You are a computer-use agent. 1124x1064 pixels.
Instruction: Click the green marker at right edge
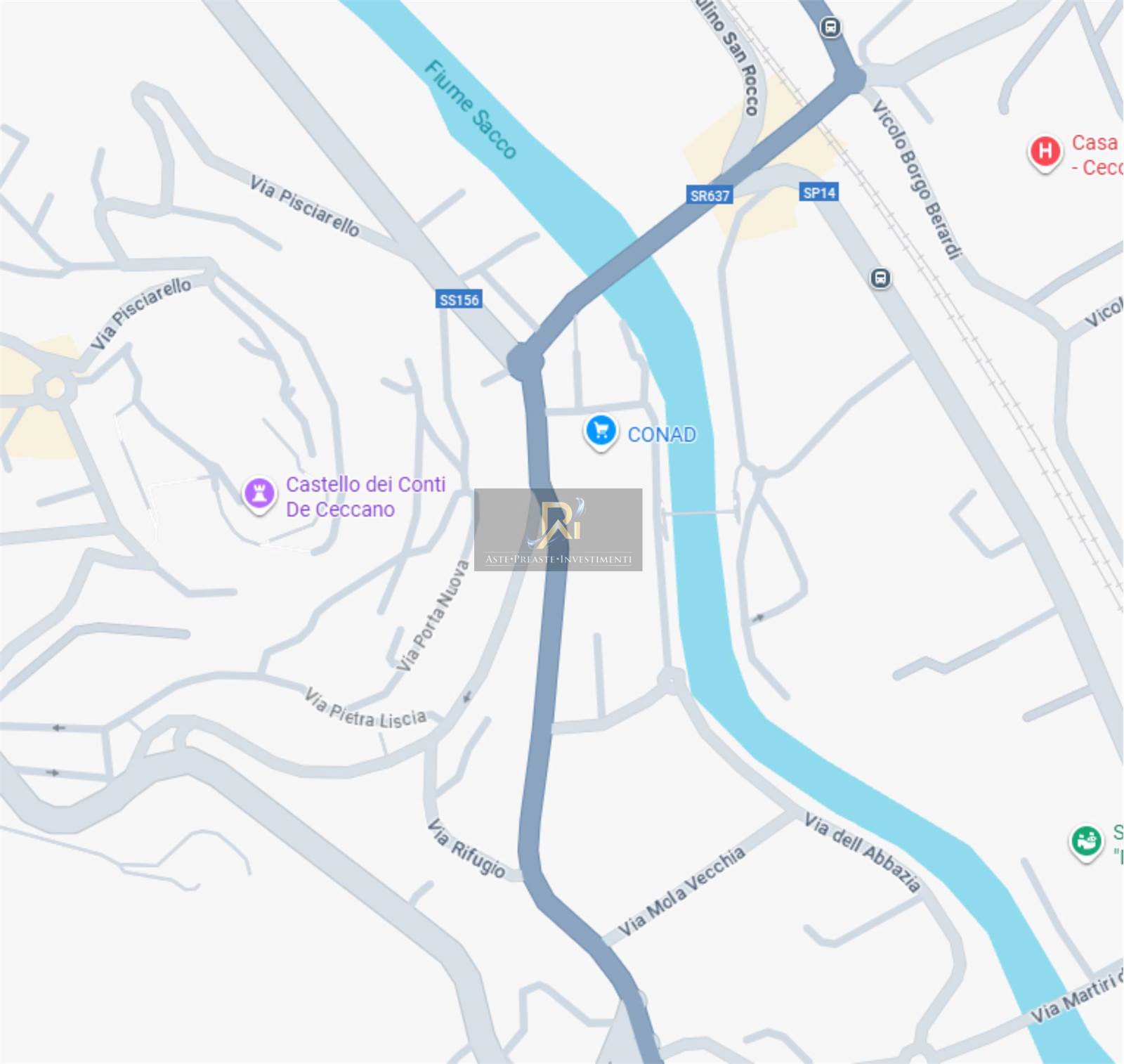[x=1086, y=842]
